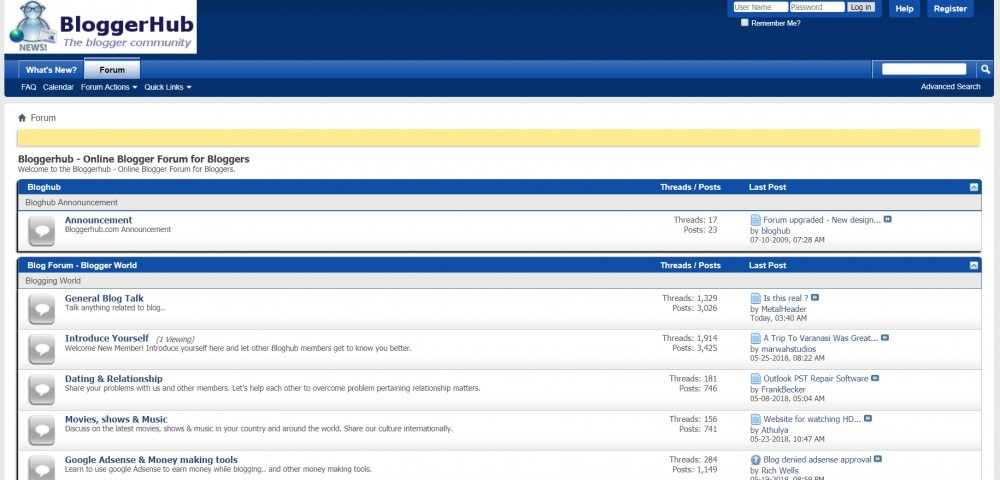Screen dimensions: 1000x480
Task: View profile of user bloghub
Action: 776,231
